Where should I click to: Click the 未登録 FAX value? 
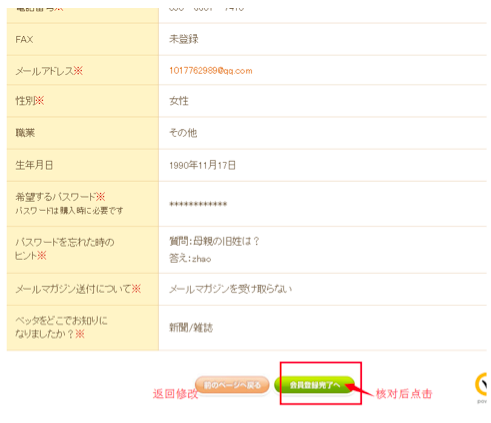coord(184,39)
